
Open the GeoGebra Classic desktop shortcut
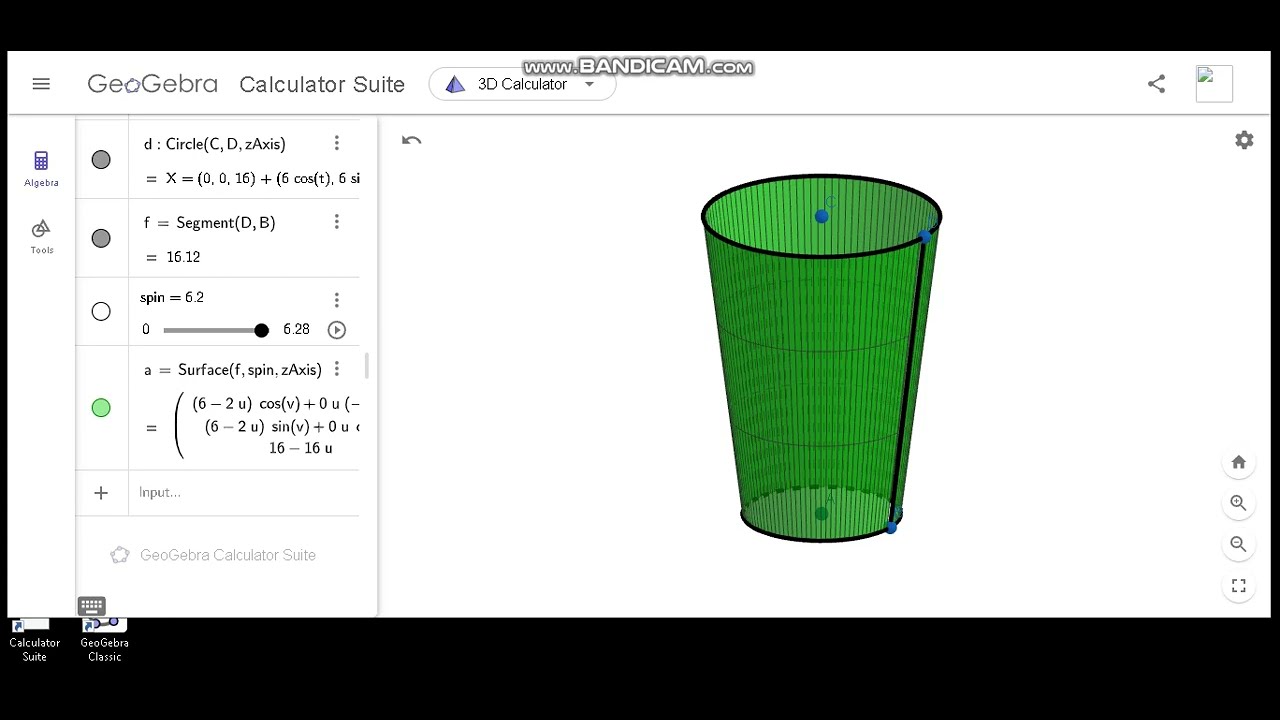pyautogui.click(x=105, y=641)
